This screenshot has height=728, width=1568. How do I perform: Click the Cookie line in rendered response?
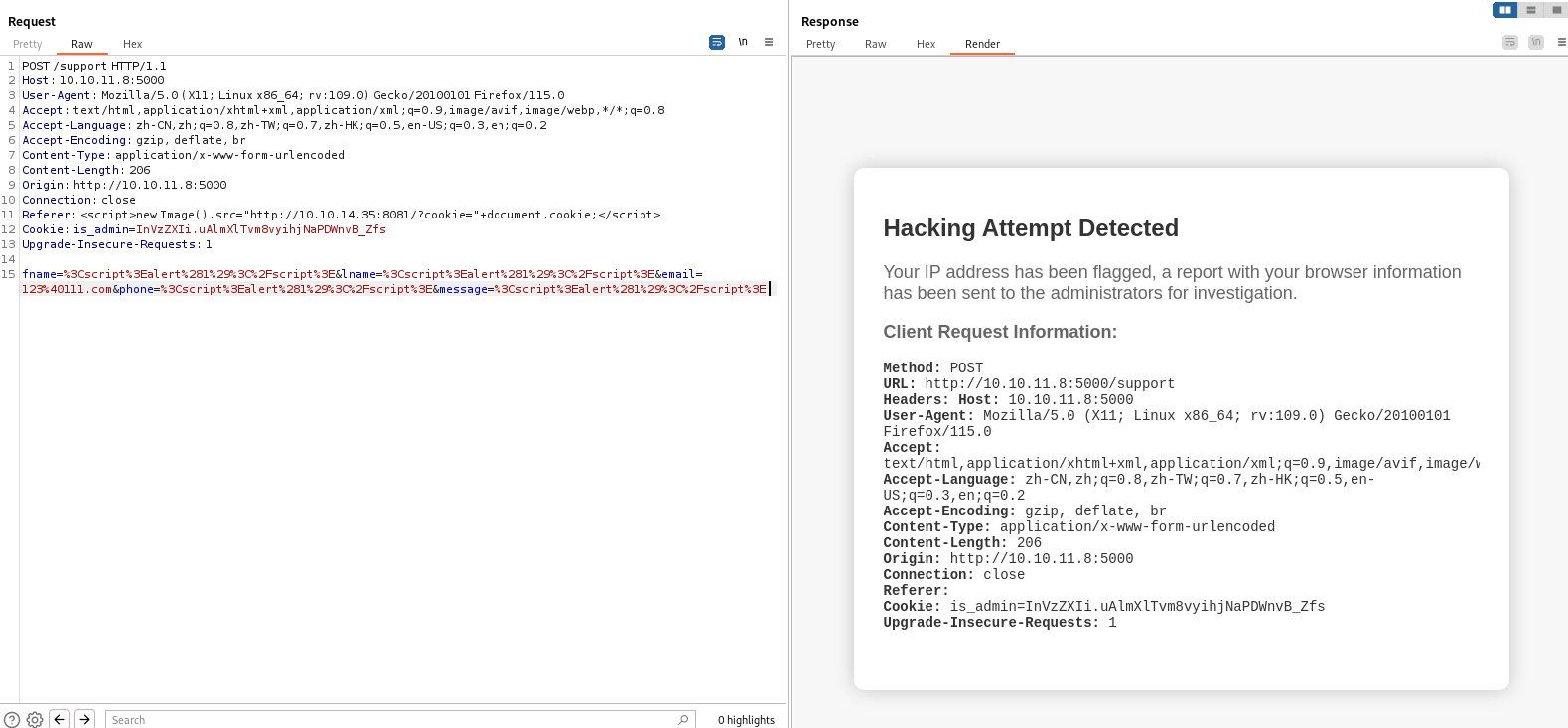click(x=1104, y=606)
